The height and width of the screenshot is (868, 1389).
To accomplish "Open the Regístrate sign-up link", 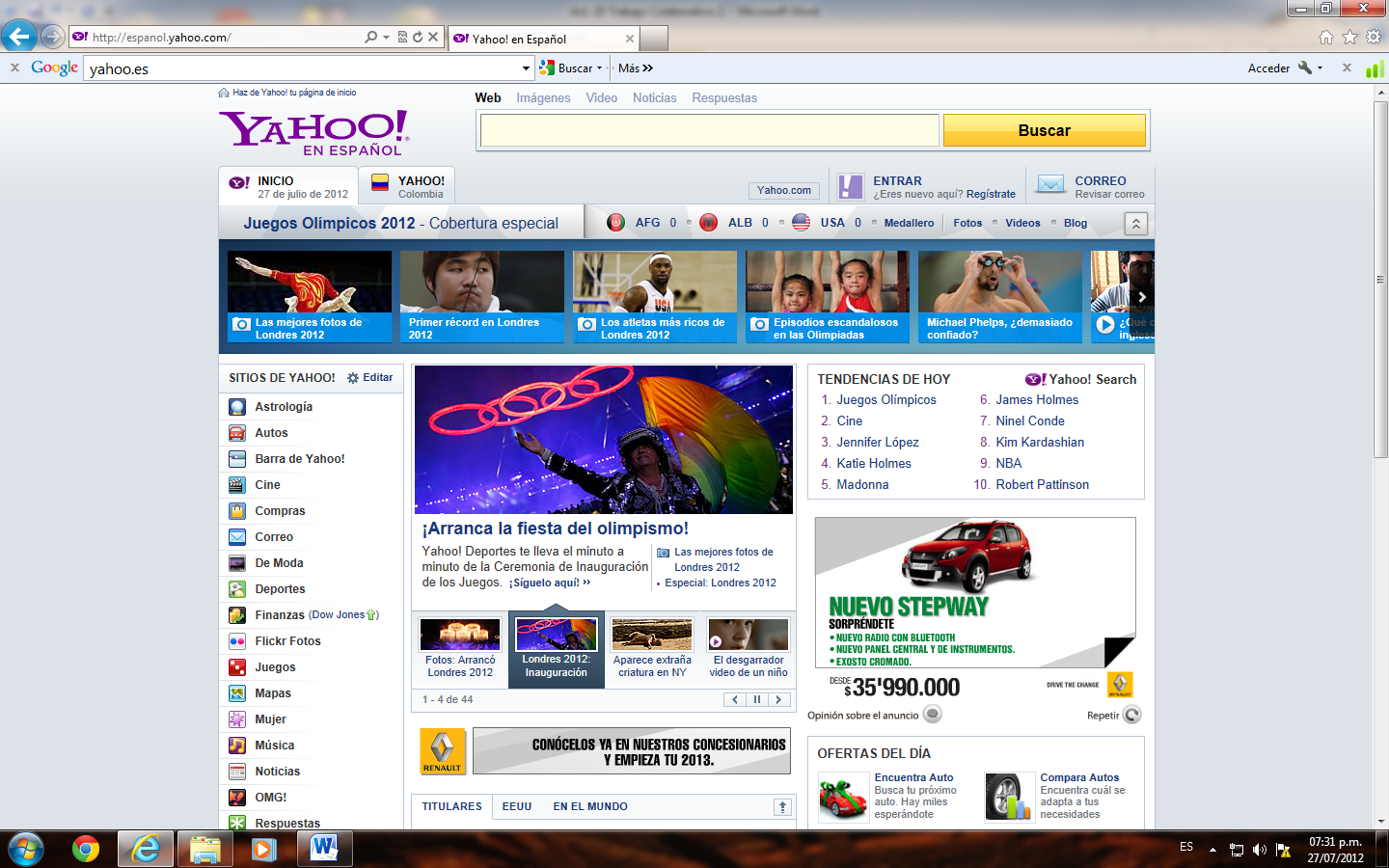I will tap(991, 194).
